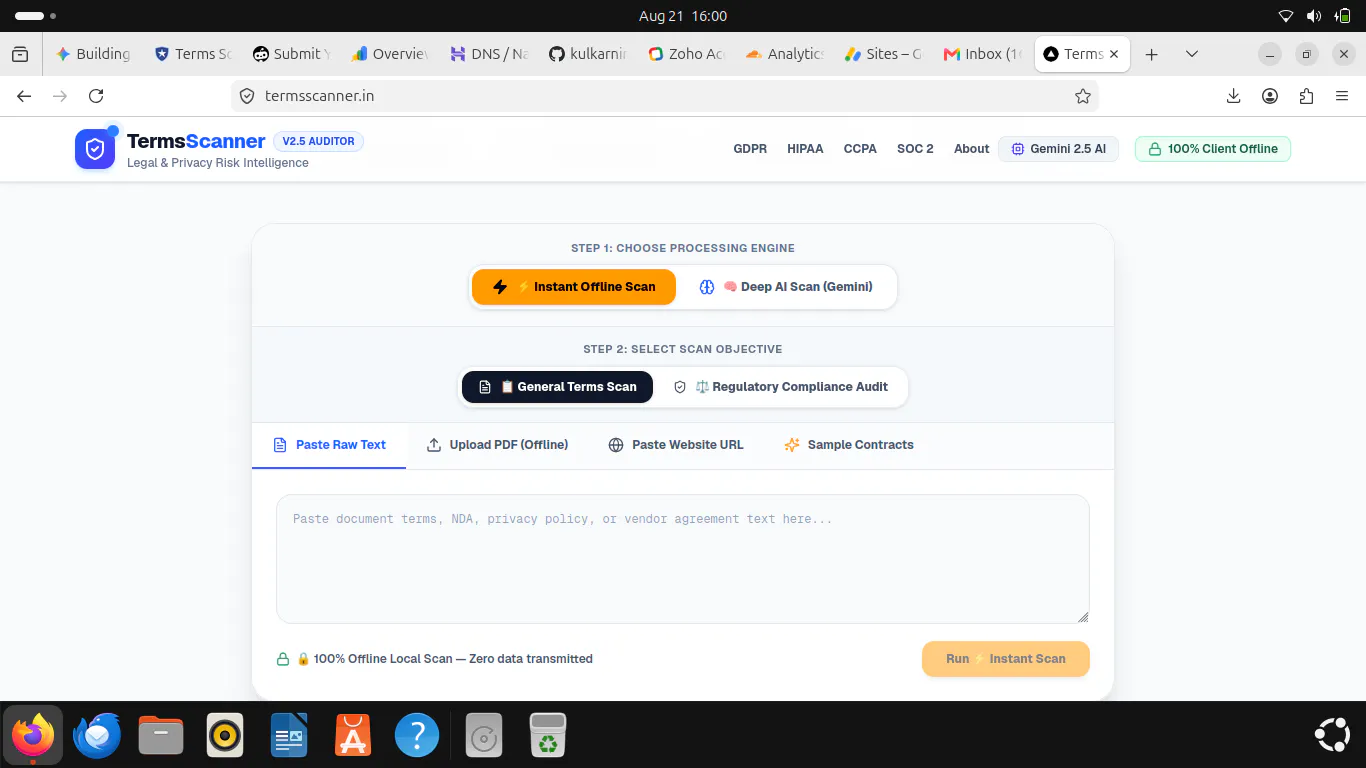Screen dimensions: 1366x768
Task: Click the shield icon in the address bar
Action: [x=247, y=96]
